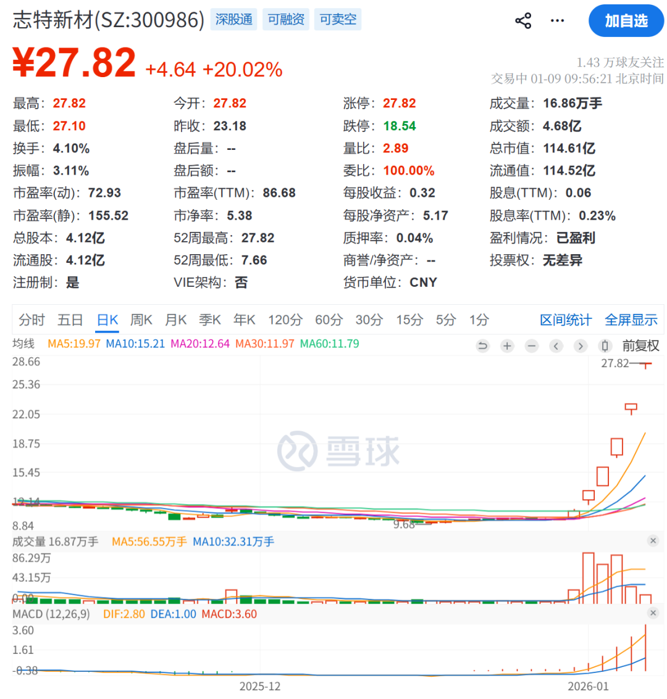The width and height of the screenshot is (667, 699).
Task: Zoom in the K-line chart
Action: 507,346
